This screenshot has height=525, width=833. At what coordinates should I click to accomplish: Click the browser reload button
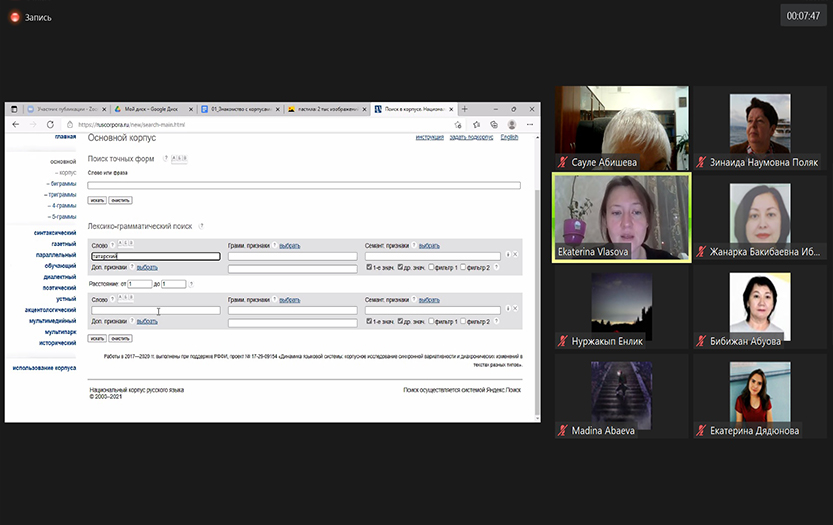click(x=51, y=124)
